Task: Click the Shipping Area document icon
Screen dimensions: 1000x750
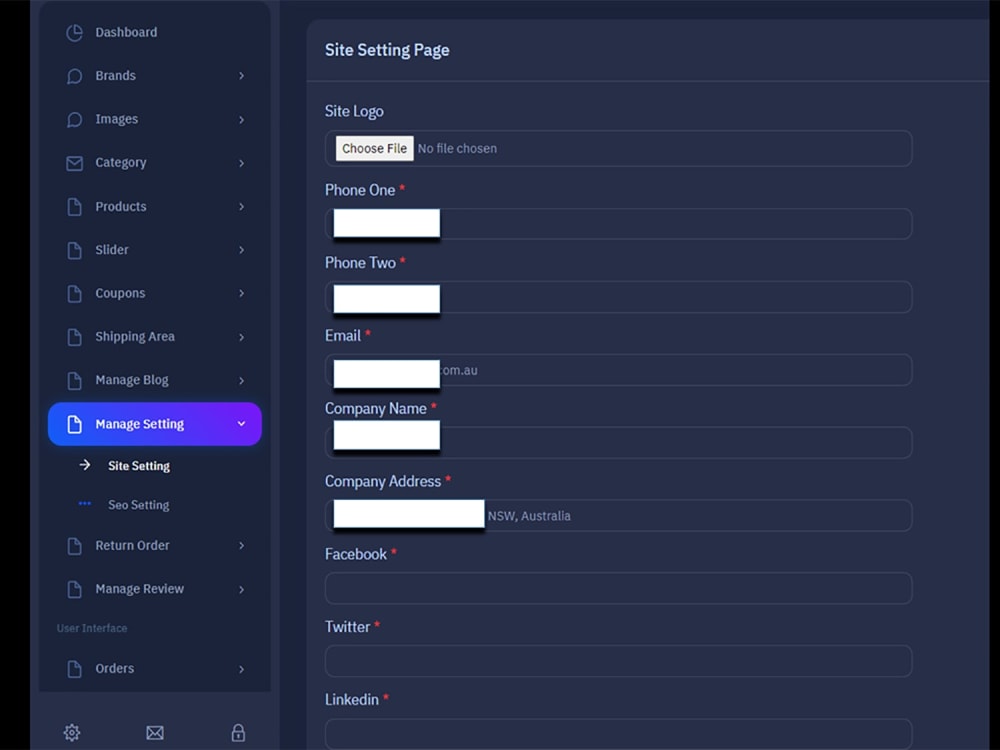Action: point(73,337)
